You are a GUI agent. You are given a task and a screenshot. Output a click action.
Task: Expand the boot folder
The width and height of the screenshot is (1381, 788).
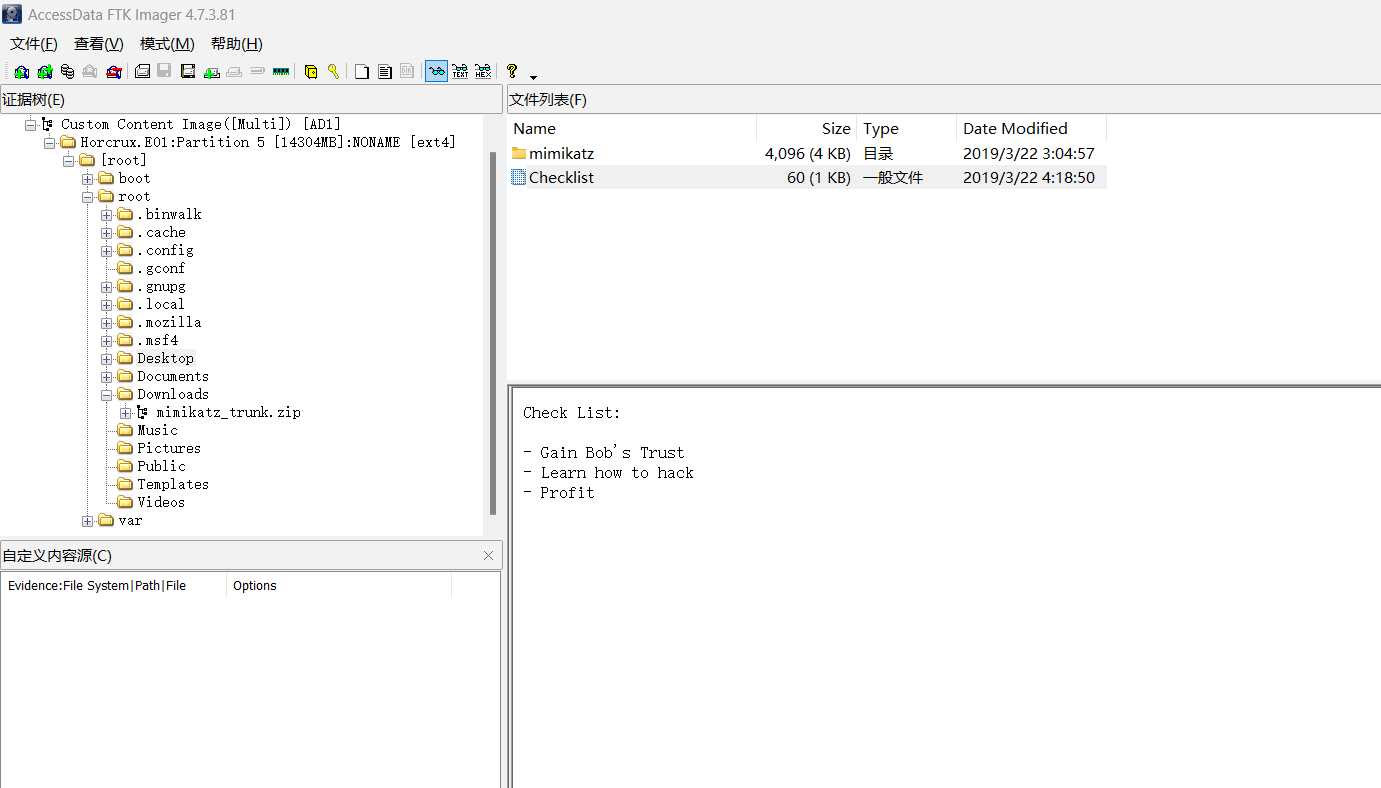87,178
